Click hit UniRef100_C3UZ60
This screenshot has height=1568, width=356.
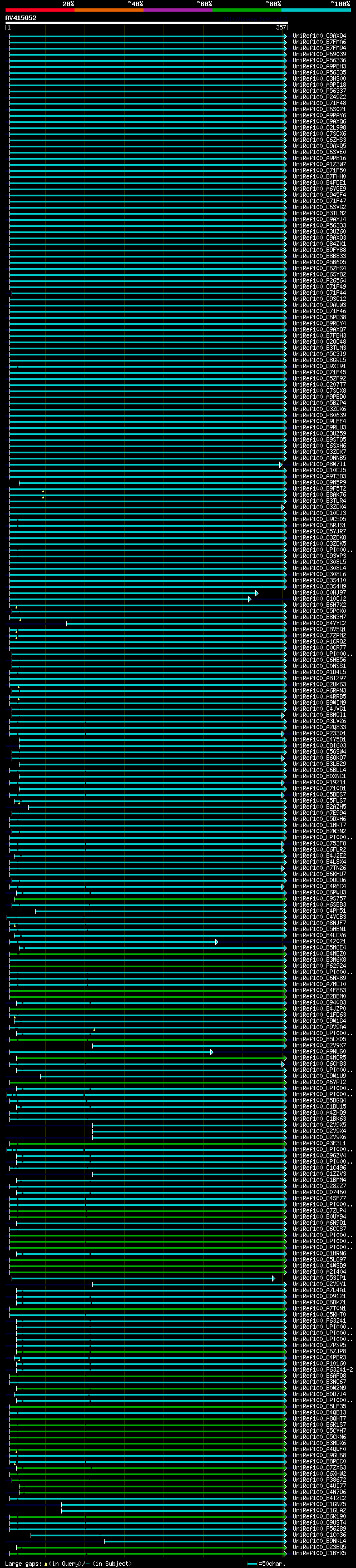tap(319, 231)
